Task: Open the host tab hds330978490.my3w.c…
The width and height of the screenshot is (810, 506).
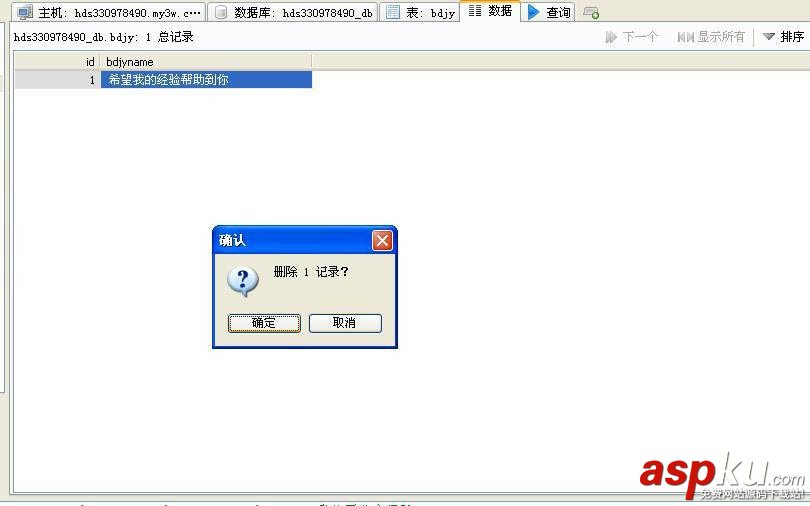Action: [108, 12]
